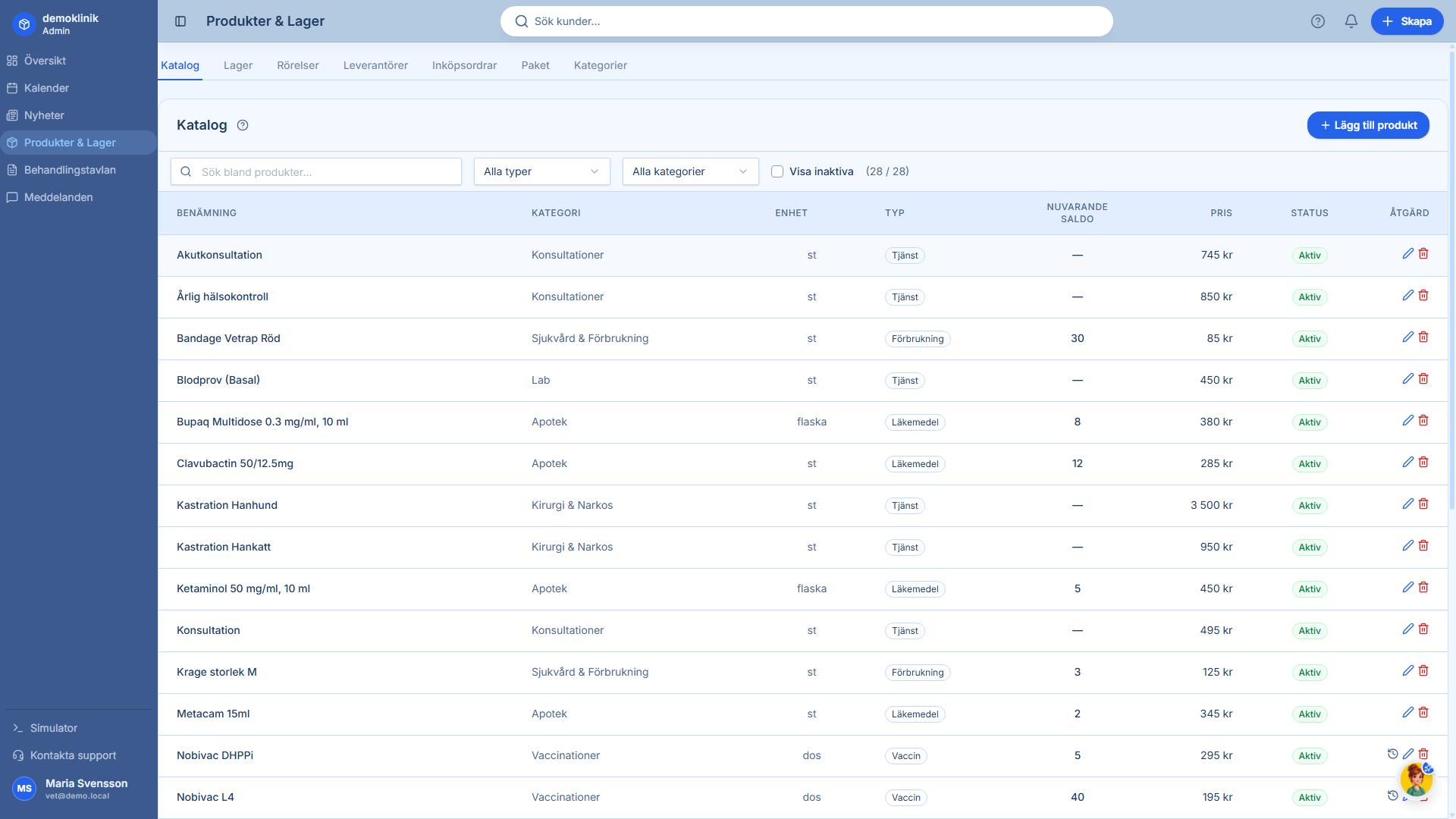Open the help question mark in header
Screen dimensions: 1456x819
pos(1318,21)
